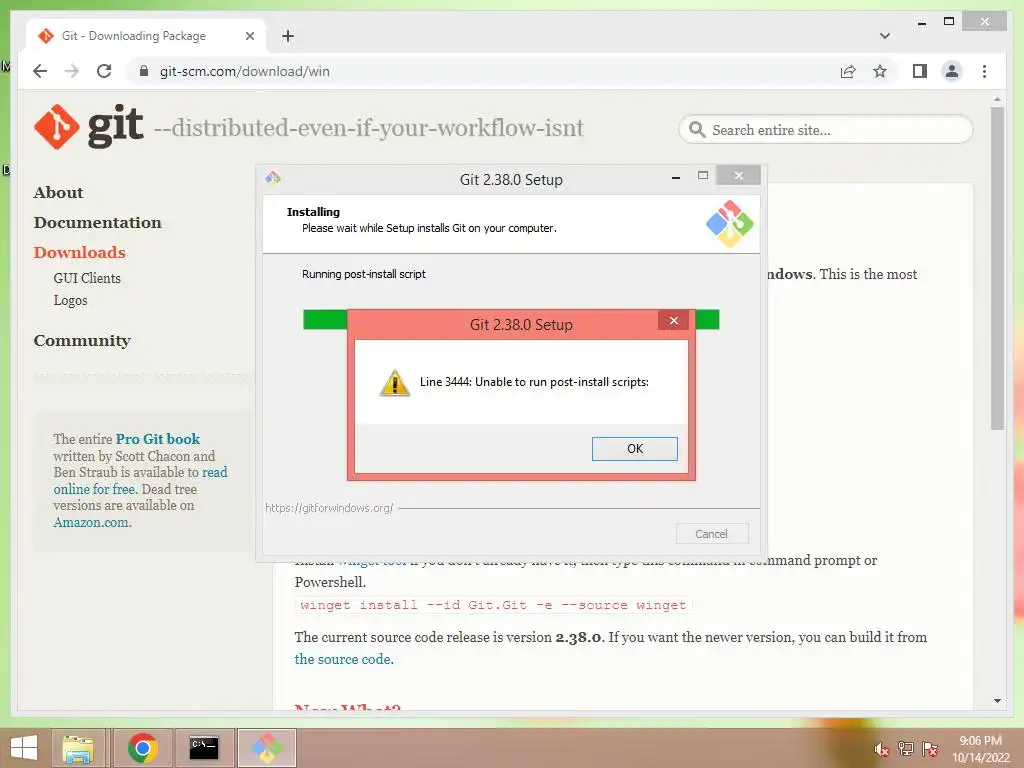Open a new Chrome tab
This screenshot has width=1024, height=768.
[288, 36]
